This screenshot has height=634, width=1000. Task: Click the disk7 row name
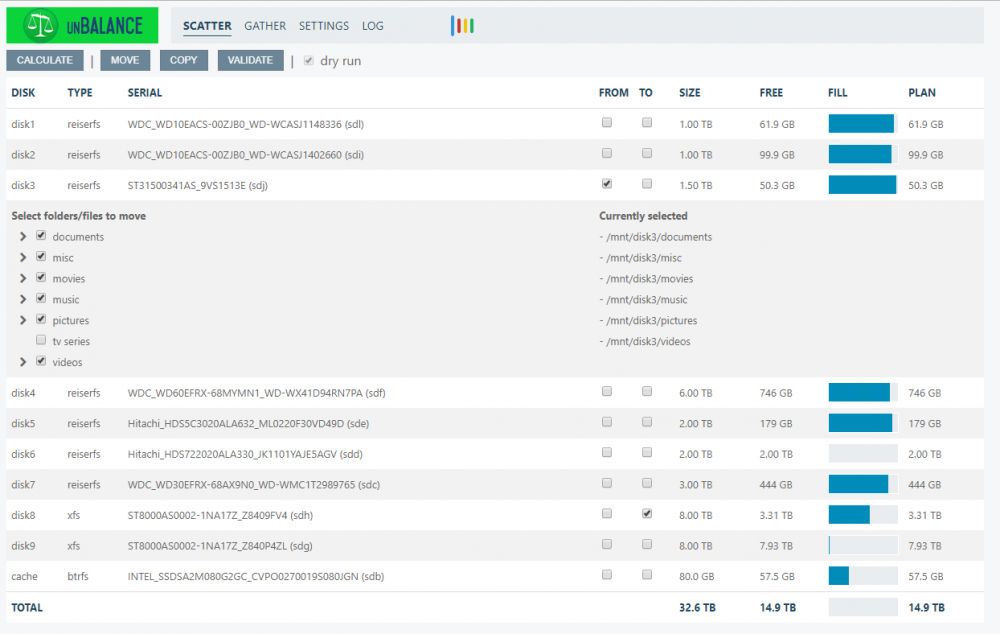[23, 485]
